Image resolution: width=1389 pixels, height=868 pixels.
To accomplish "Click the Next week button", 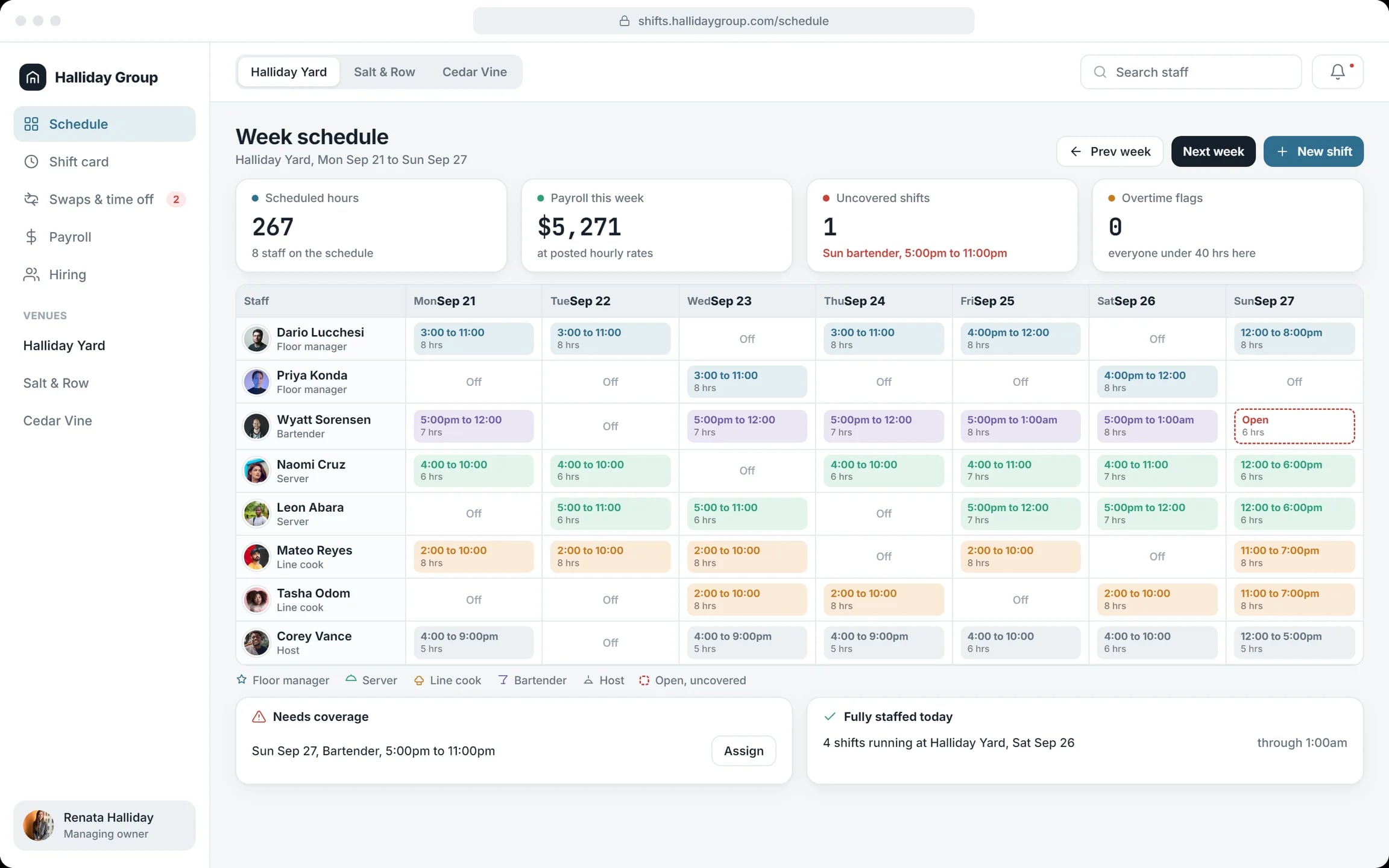I will coord(1213,151).
